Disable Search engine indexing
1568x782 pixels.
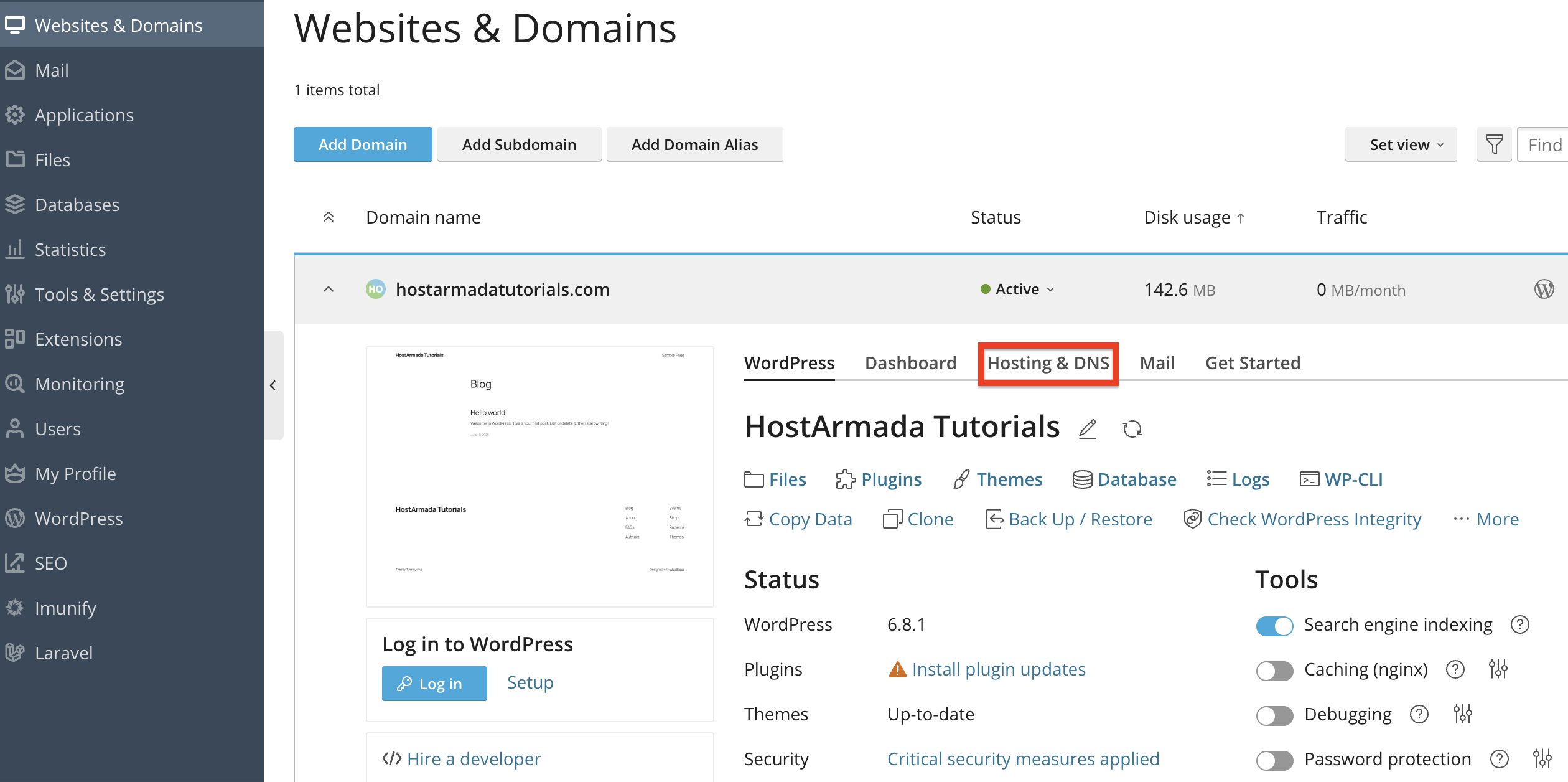click(1274, 626)
